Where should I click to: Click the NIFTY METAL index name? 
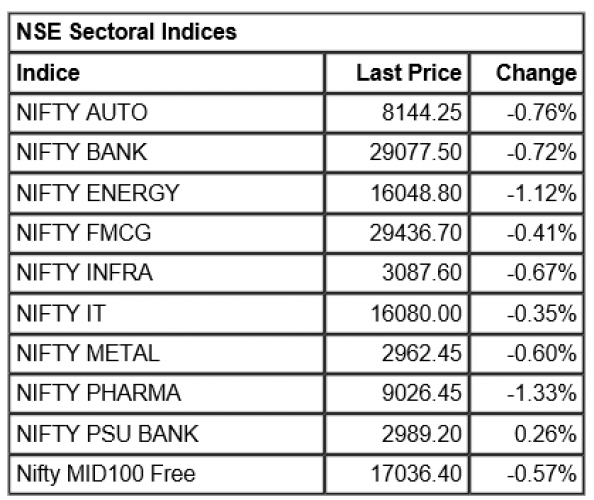tap(88, 353)
